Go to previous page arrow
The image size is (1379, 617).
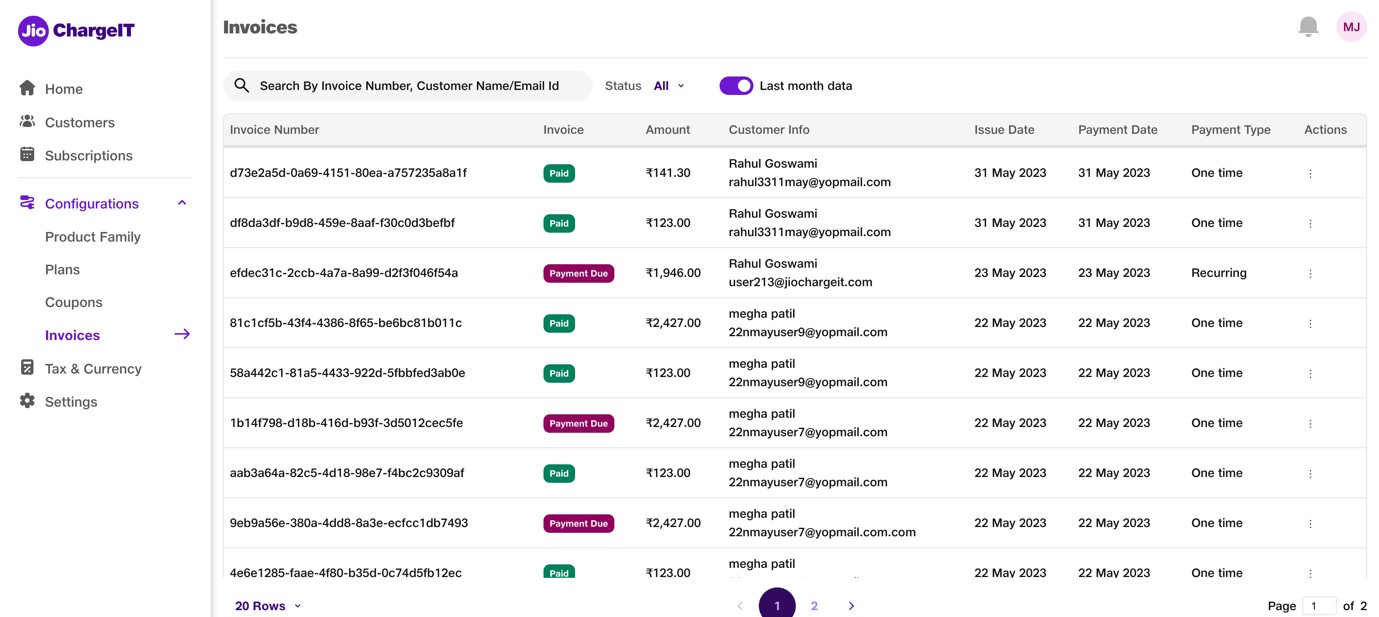point(740,606)
